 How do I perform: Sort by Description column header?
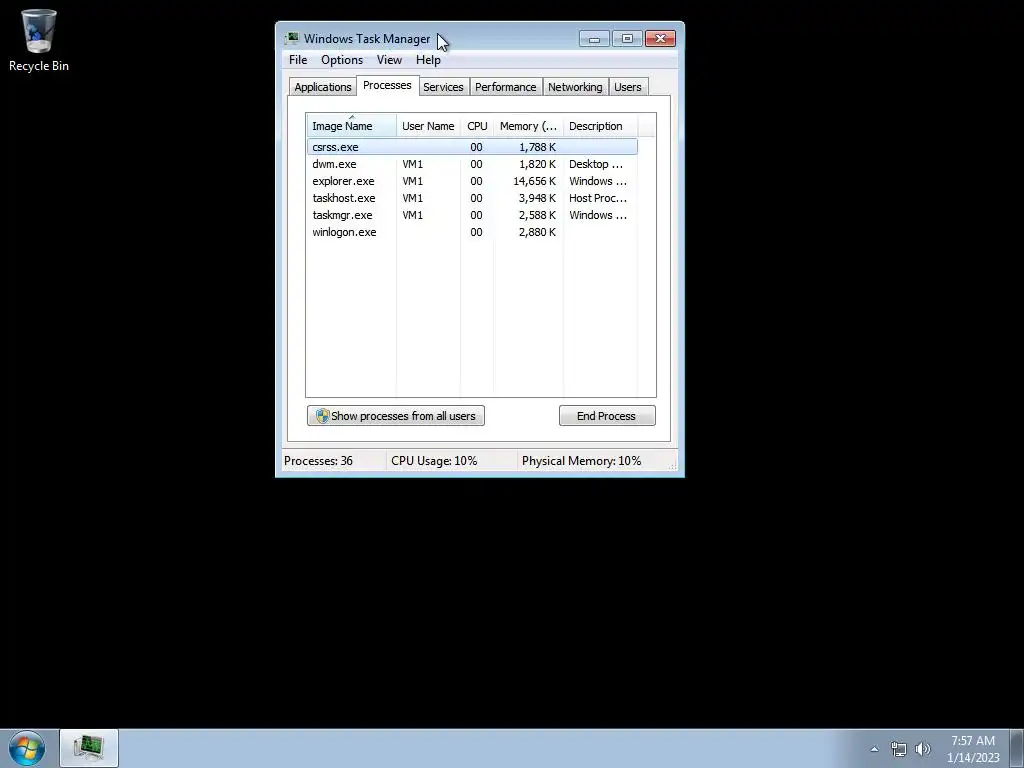click(x=600, y=125)
